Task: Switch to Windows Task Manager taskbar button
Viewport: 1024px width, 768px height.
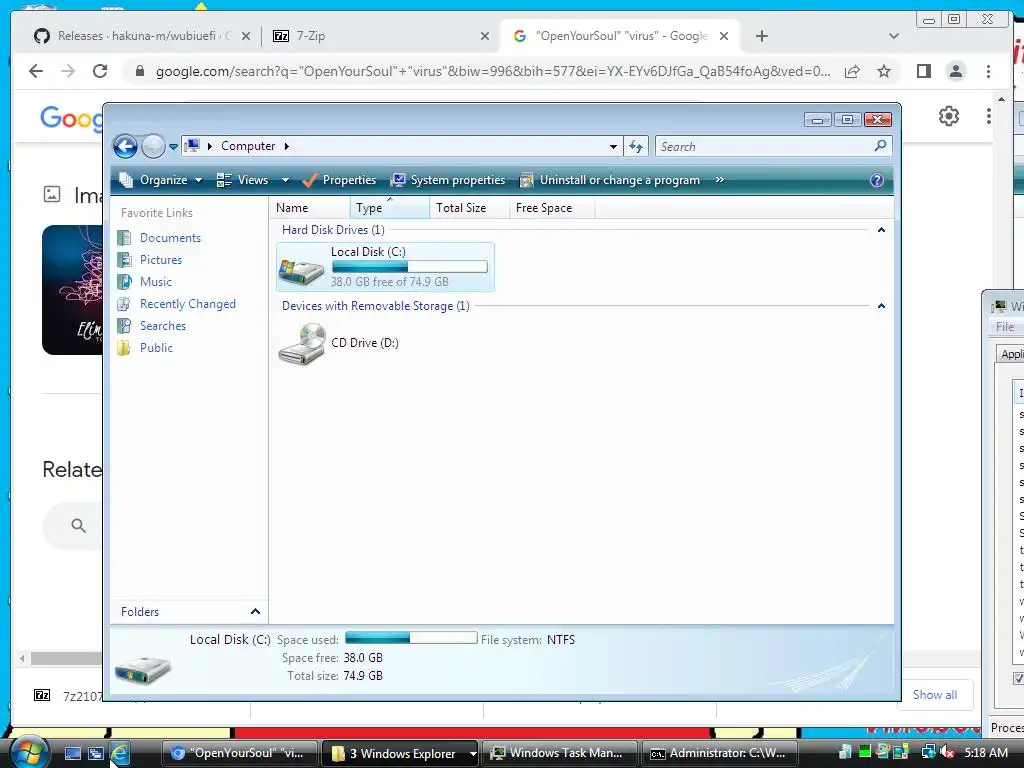Action: click(560, 753)
